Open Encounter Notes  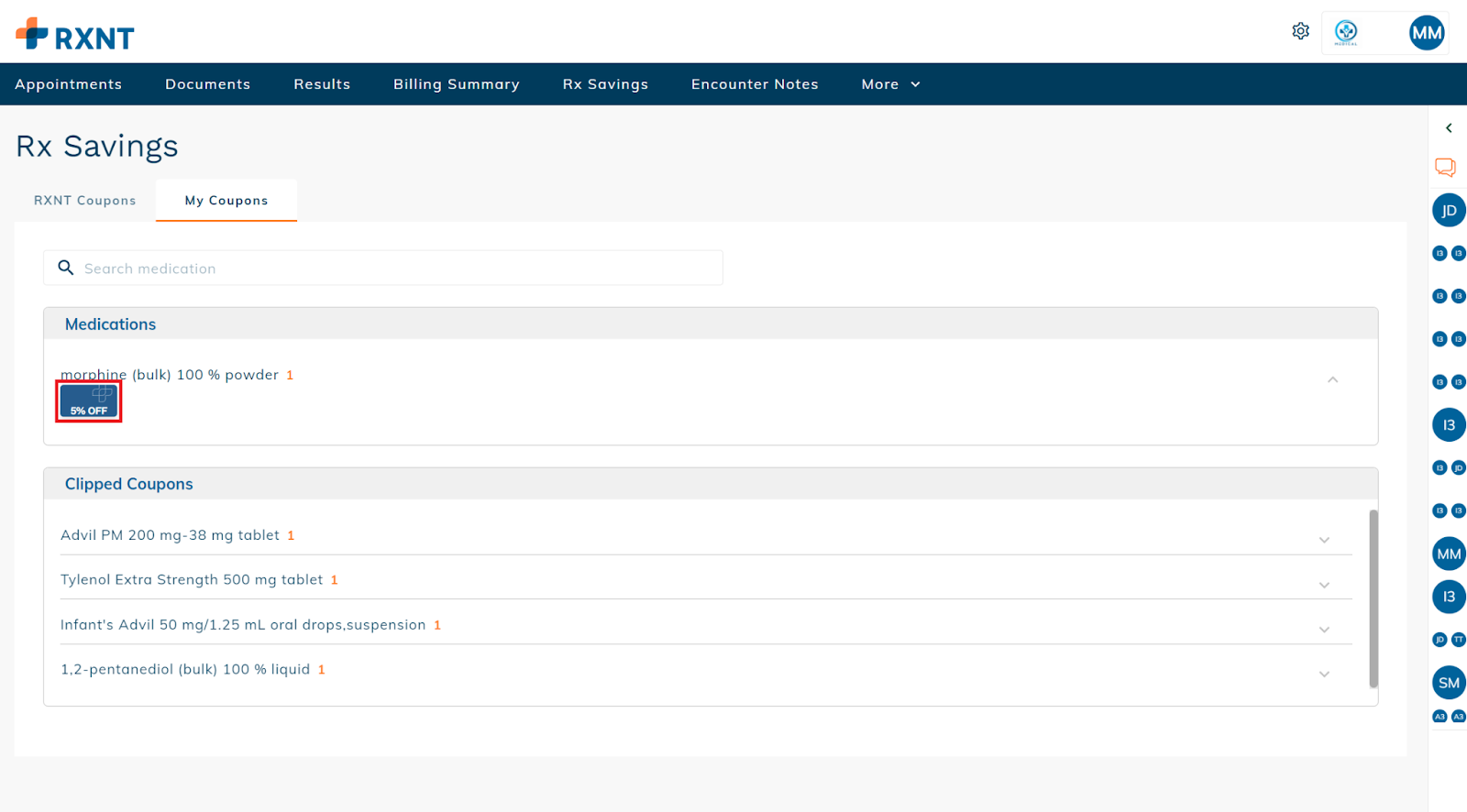tap(755, 84)
